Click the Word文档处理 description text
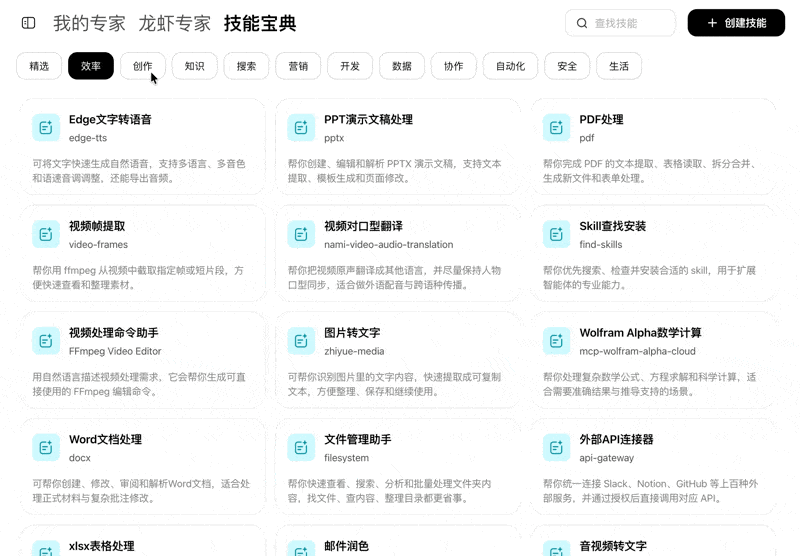The width and height of the screenshot is (800, 556). coord(141,491)
